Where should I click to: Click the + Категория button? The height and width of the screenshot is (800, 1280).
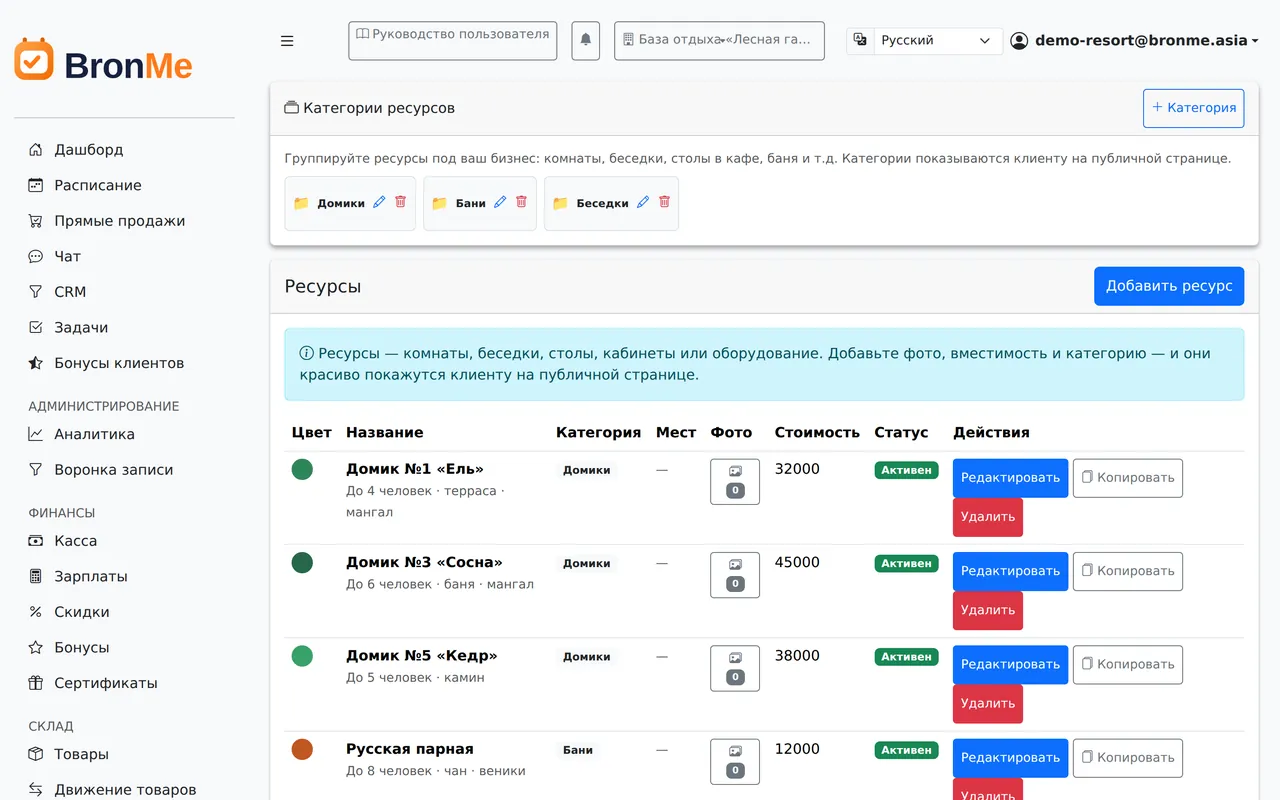[1193, 108]
